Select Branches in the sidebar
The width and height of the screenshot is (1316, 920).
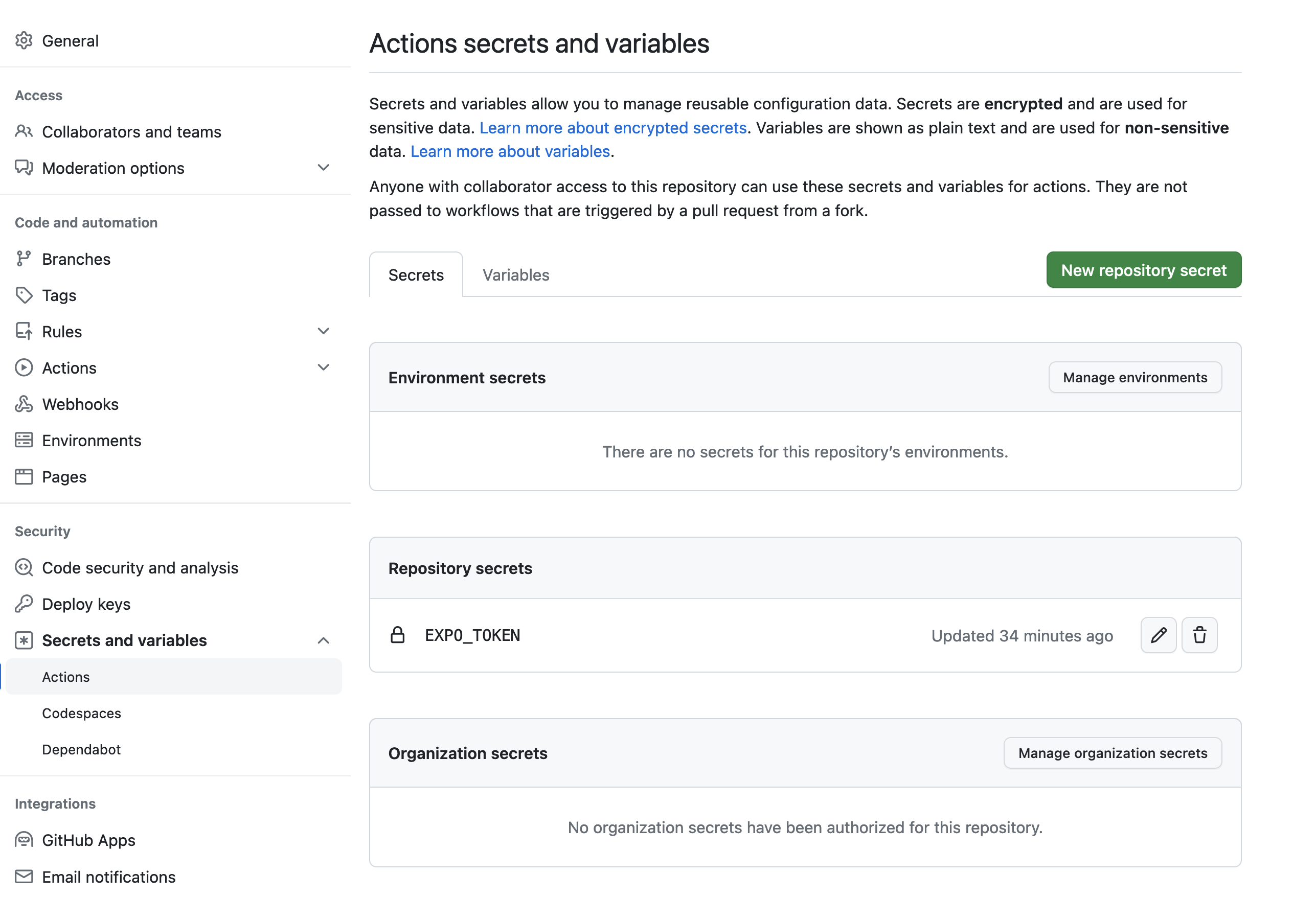tap(76, 259)
